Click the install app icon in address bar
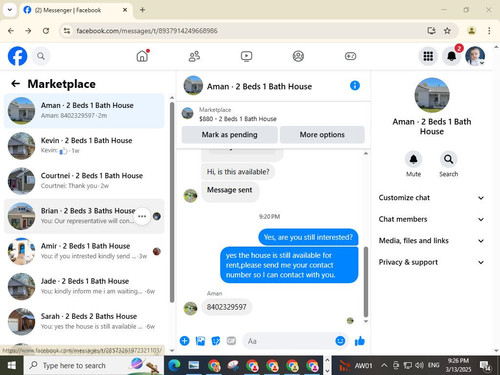This screenshot has width=500, height=375. [431, 31]
